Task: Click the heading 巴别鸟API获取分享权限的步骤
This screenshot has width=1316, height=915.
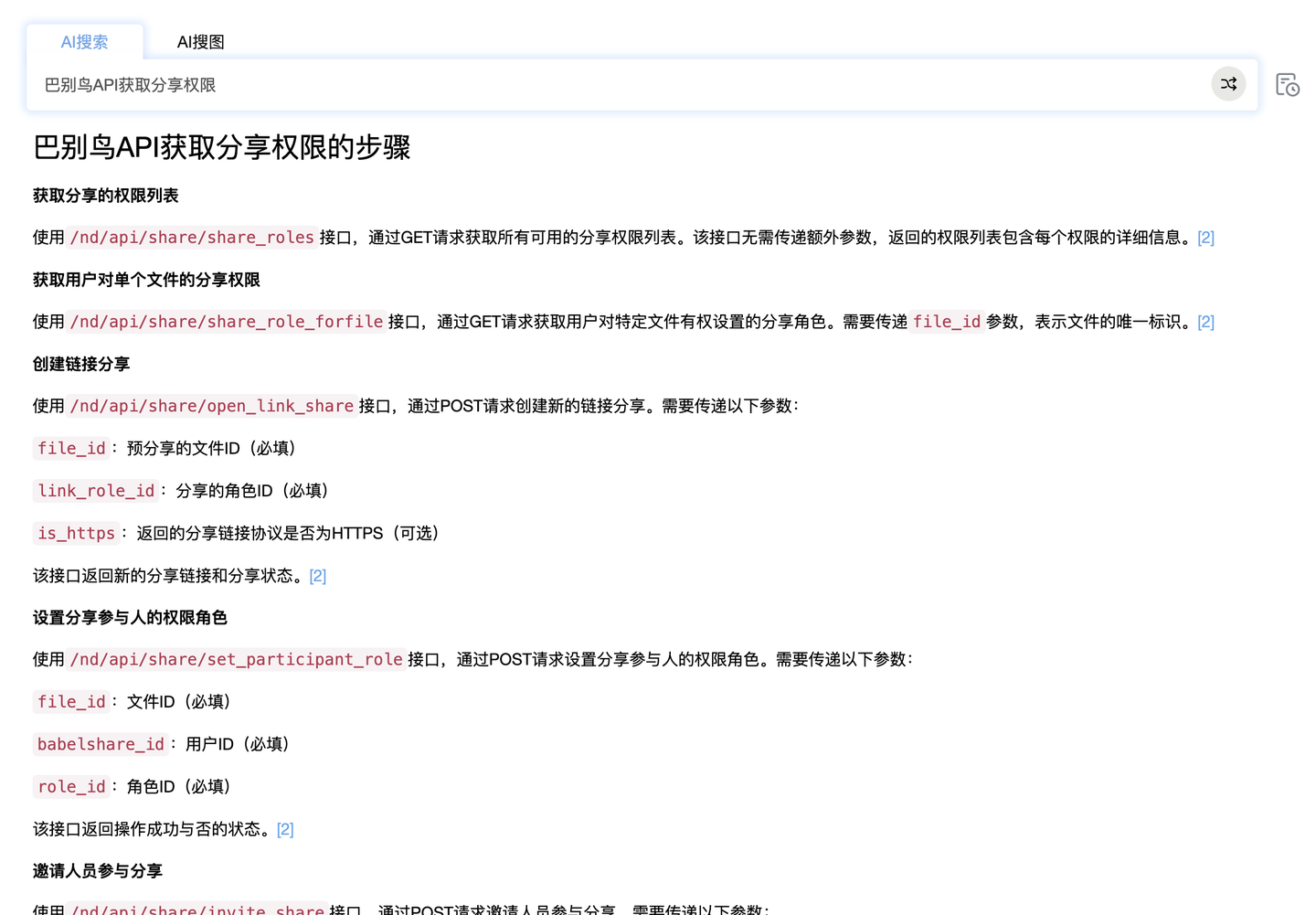Action: [x=222, y=147]
